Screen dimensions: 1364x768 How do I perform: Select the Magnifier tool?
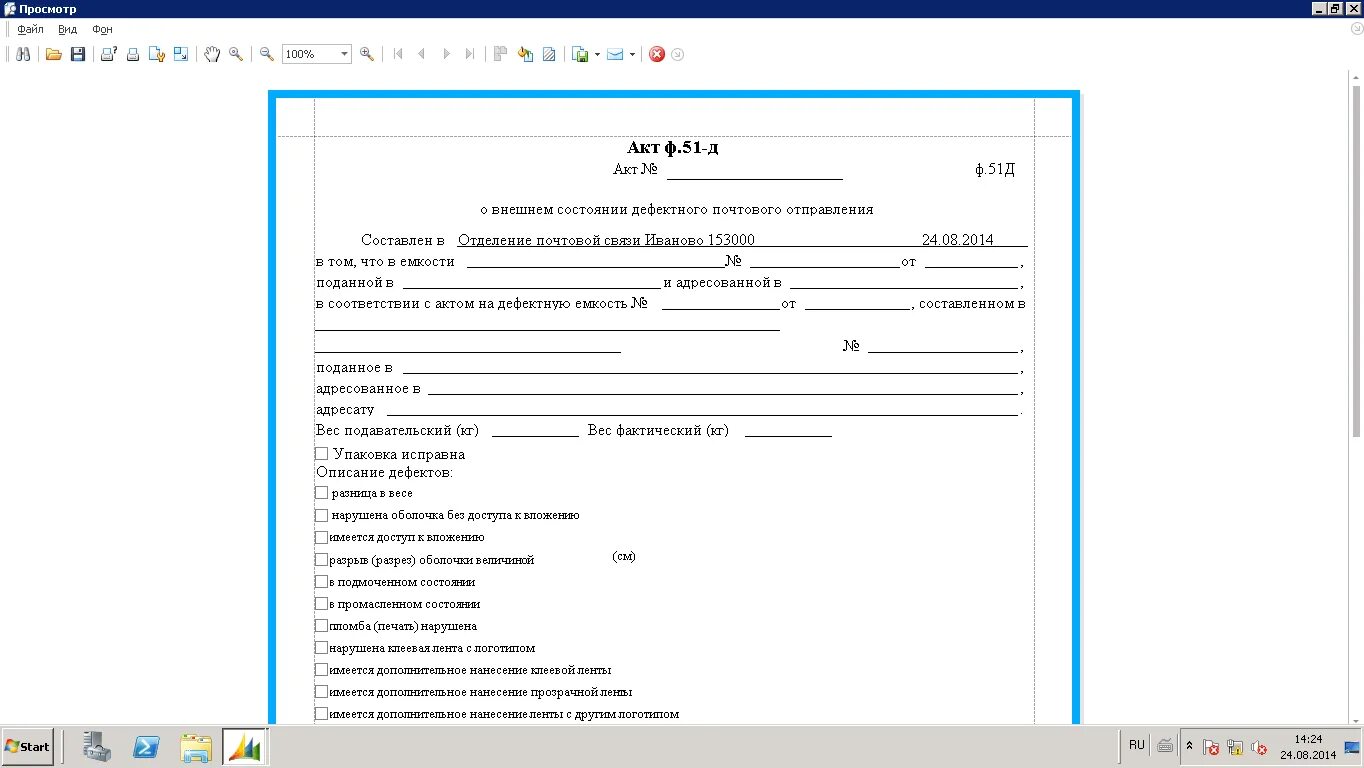(236, 54)
